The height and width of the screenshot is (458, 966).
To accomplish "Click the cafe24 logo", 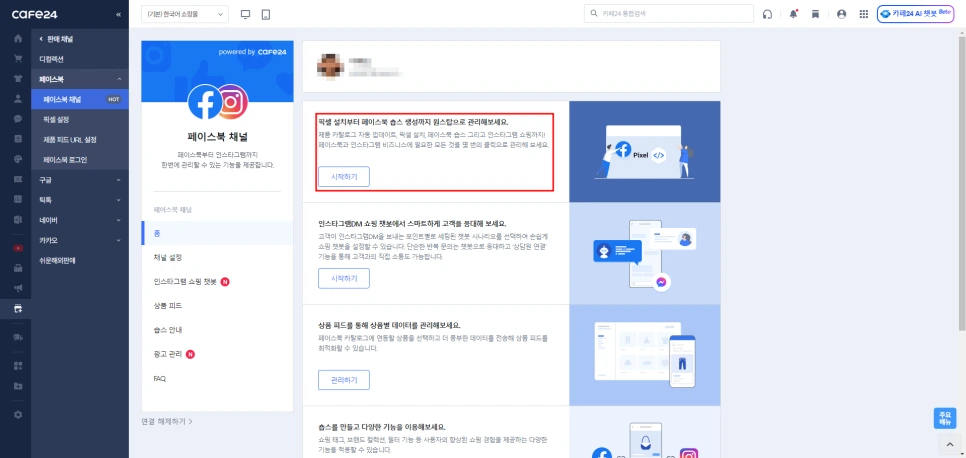I will (33, 14).
